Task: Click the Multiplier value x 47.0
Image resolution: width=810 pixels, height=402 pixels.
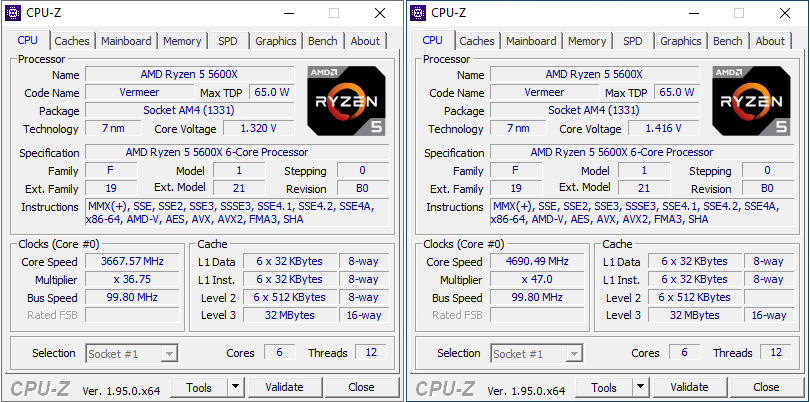Action: click(x=537, y=280)
